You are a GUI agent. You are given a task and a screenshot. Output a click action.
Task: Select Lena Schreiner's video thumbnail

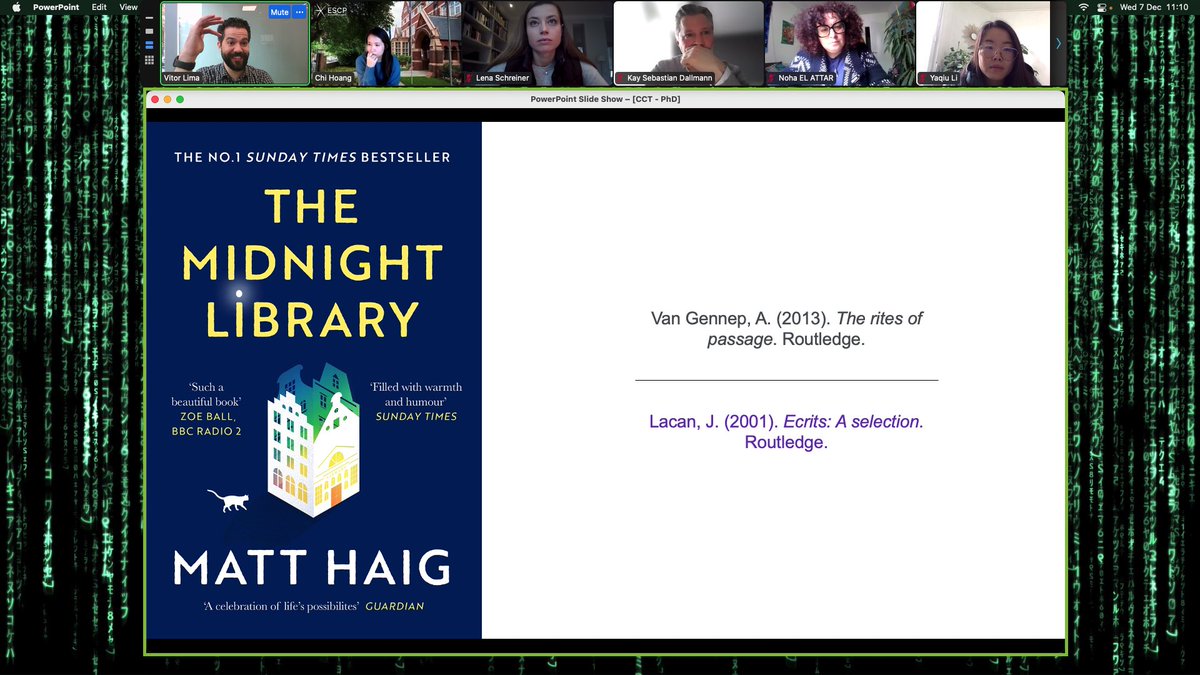pyautogui.click(x=536, y=43)
